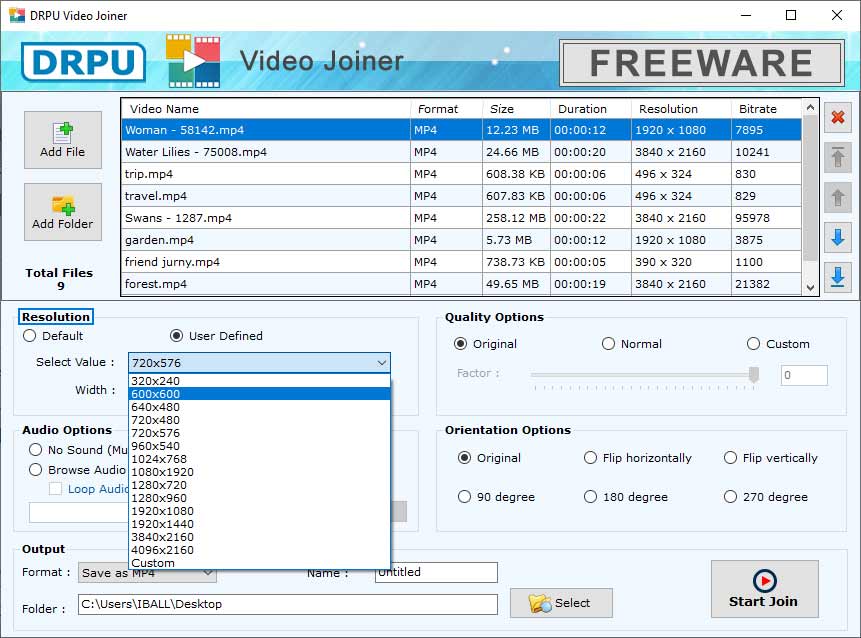This screenshot has height=638, width=861.
Task: Pick 720x480 from resolution list
Action: tap(259, 420)
